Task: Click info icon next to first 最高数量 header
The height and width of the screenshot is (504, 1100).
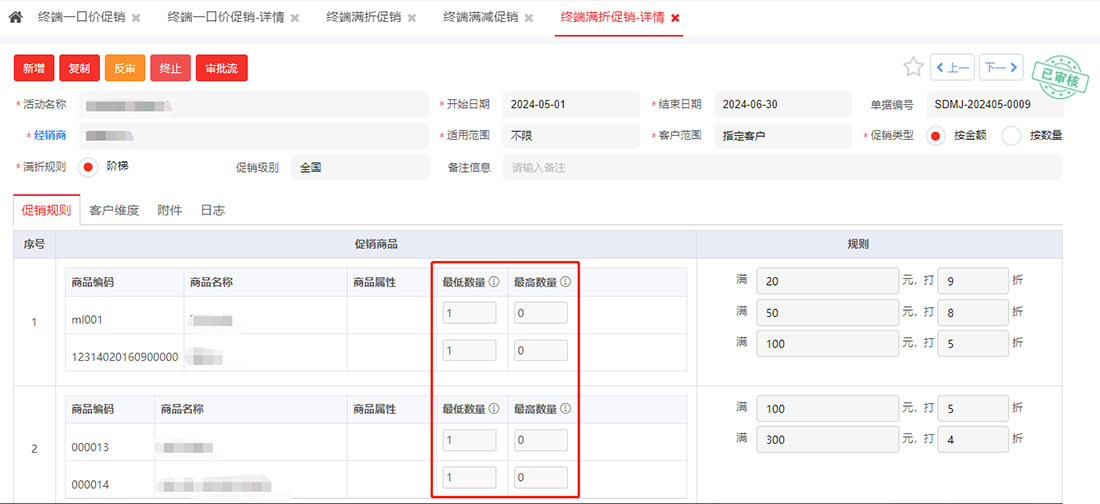Action: click(x=565, y=282)
